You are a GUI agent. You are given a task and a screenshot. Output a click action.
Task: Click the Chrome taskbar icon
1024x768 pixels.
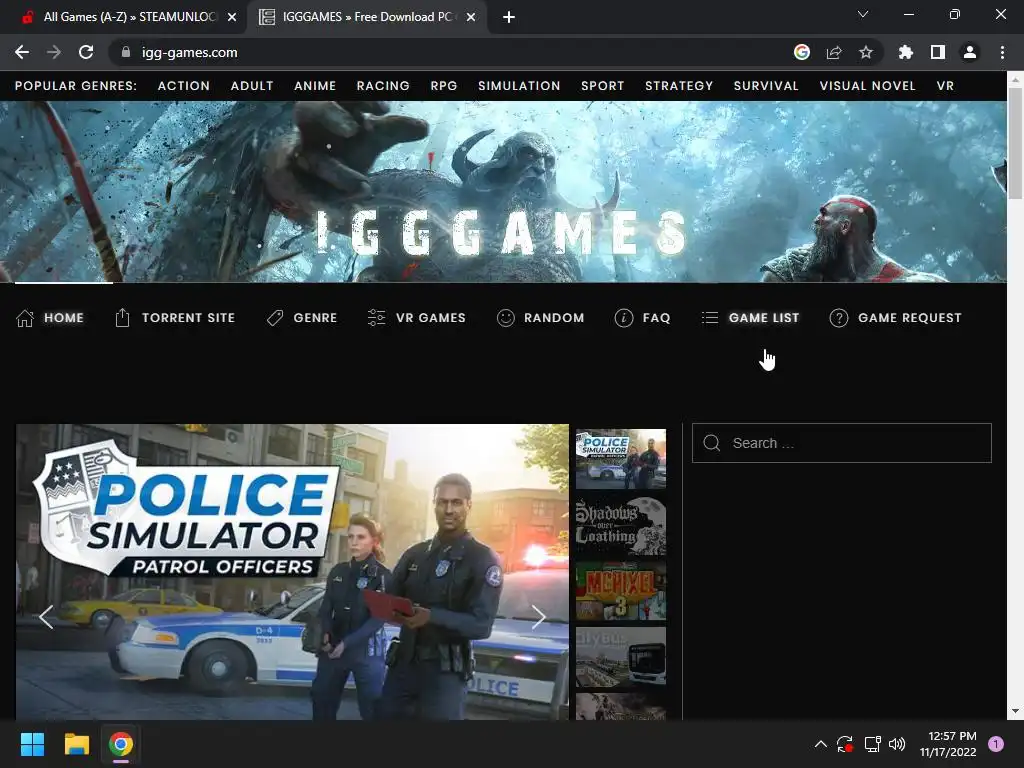pos(121,744)
